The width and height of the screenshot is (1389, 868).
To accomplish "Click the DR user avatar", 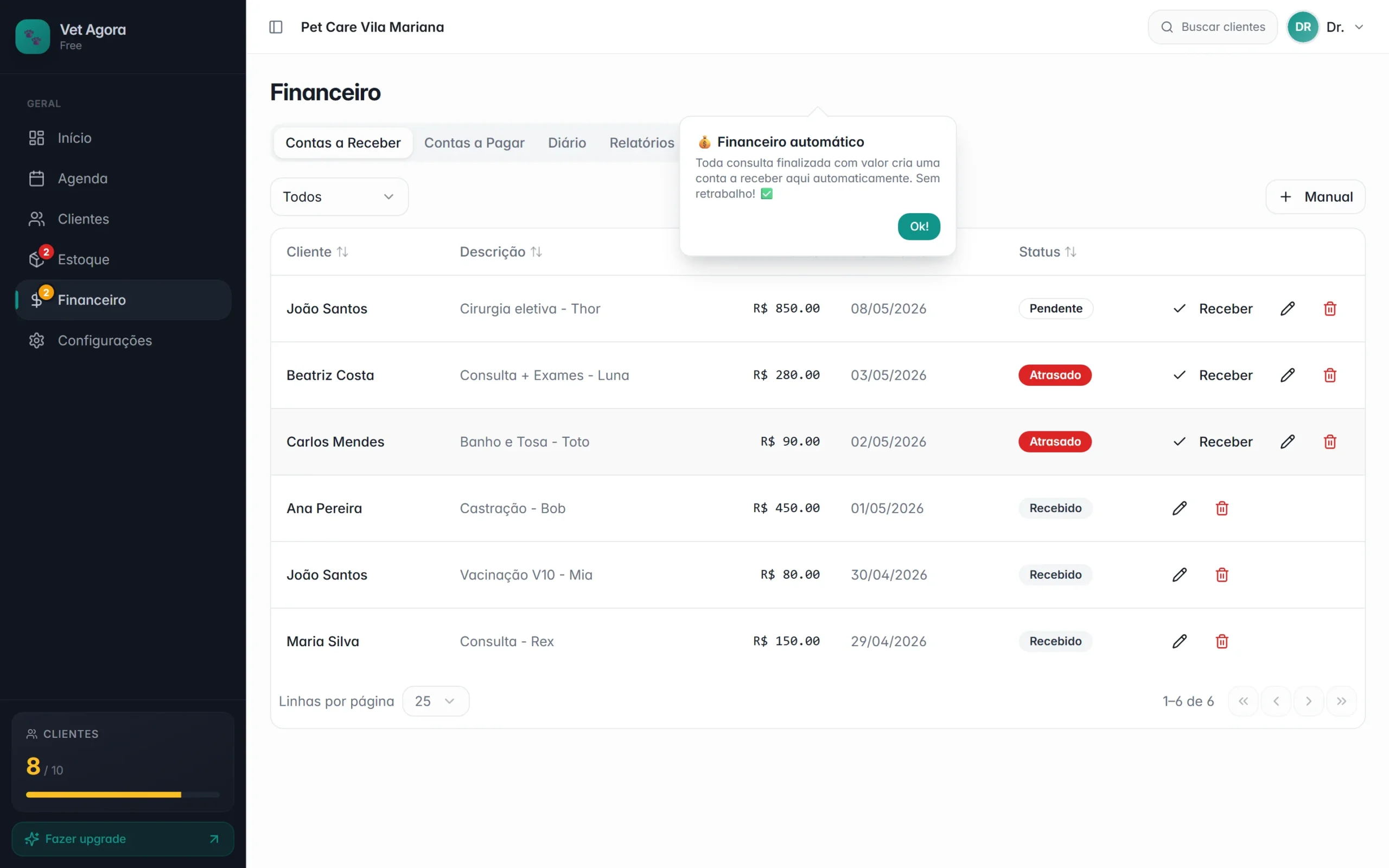I will coord(1303,27).
